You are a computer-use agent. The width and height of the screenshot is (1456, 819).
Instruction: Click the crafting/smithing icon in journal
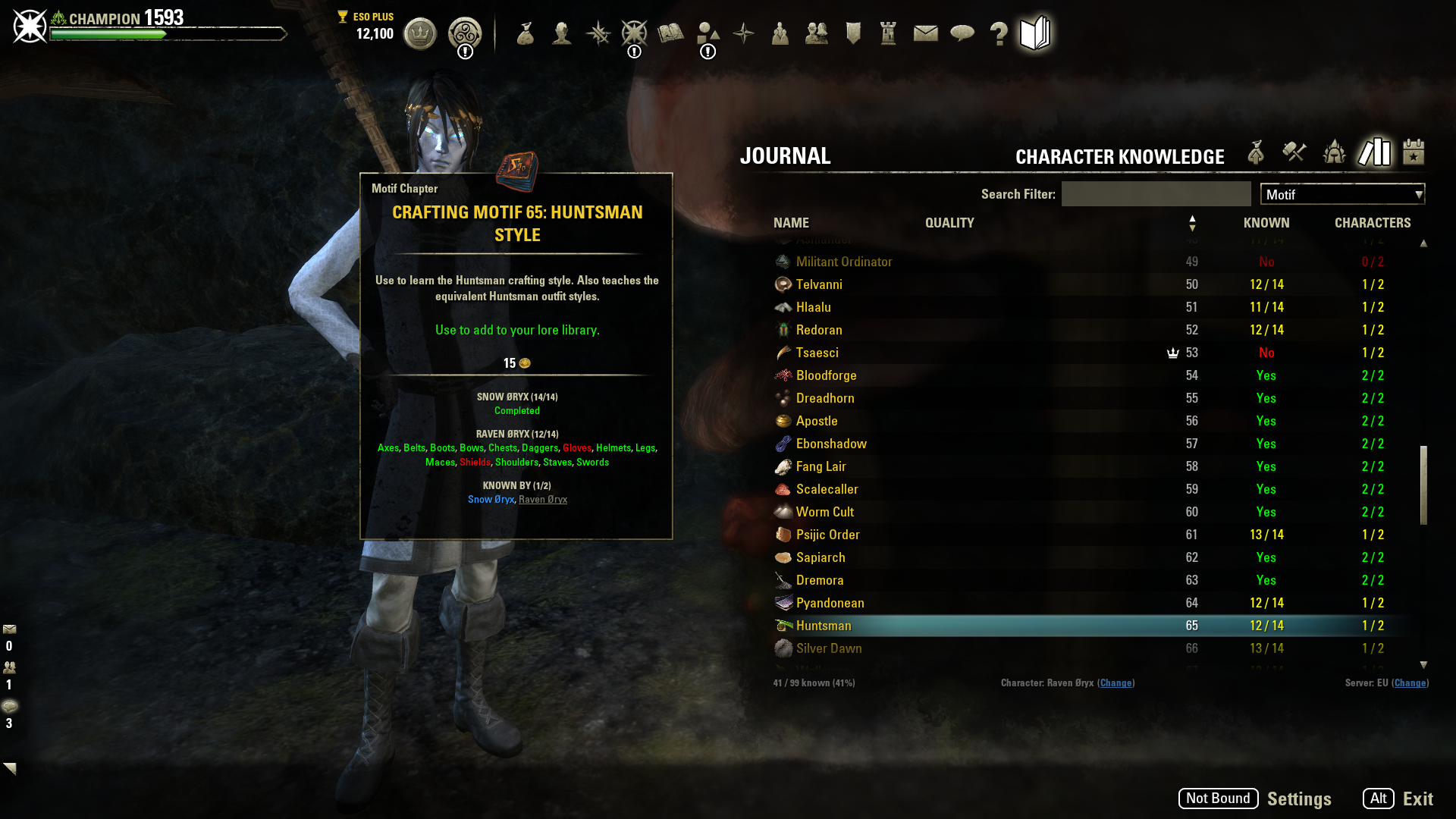click(x=1294, y=152)
